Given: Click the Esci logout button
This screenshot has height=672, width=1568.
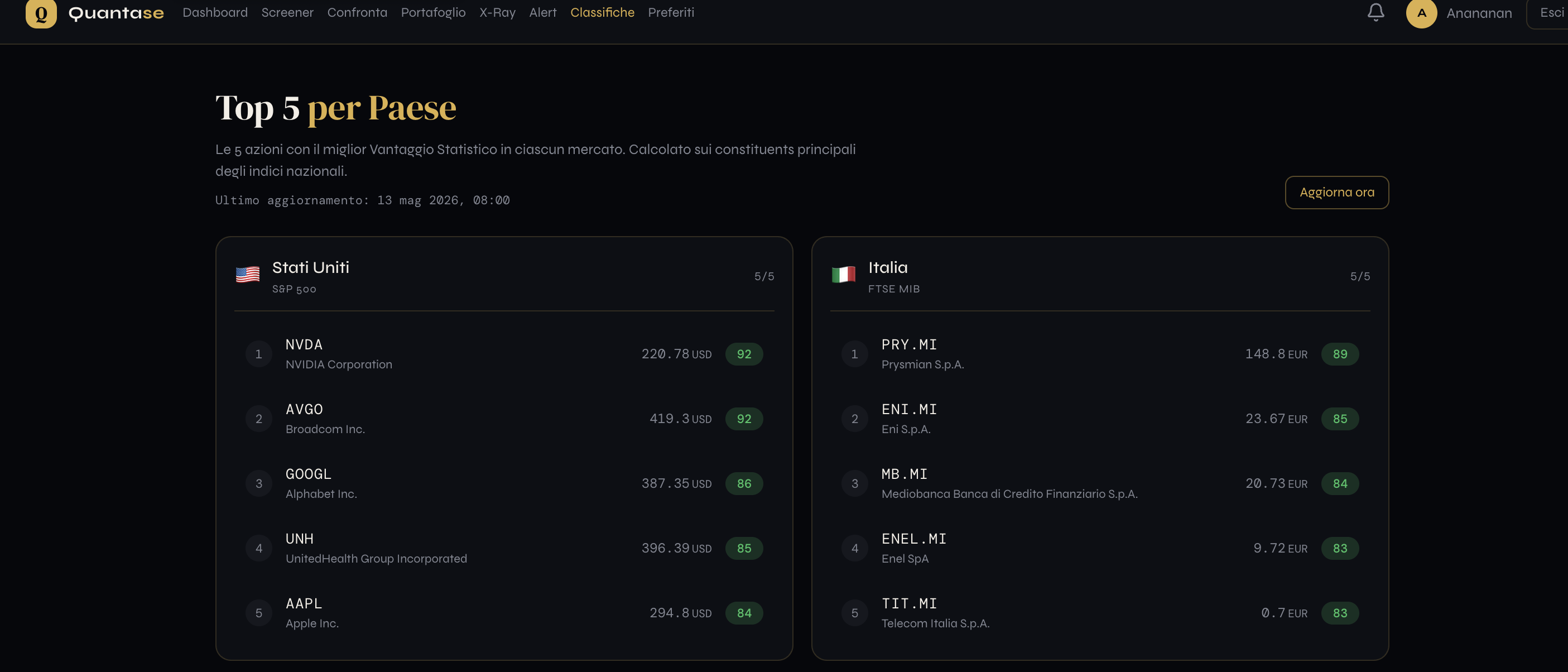Looking at the screenshot, I should tap(1548, 13).
